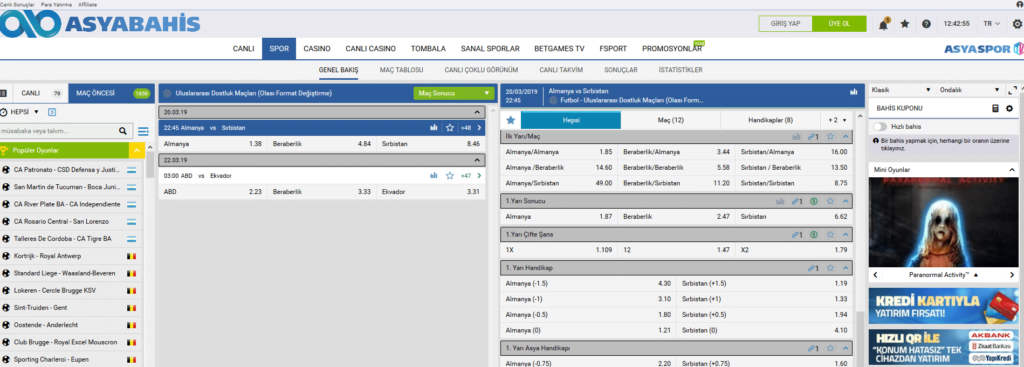This screenshot has height=367, width=1024.
Task: Select Almanya/Almanya odds 1.85
Action: click(559, 152)
